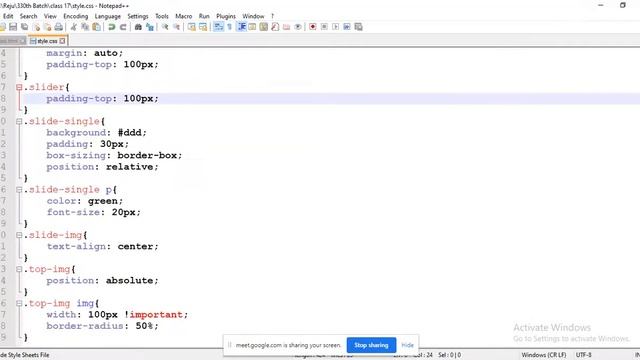Close the style.css tab
640x360 pixels.
coord(62,41)
